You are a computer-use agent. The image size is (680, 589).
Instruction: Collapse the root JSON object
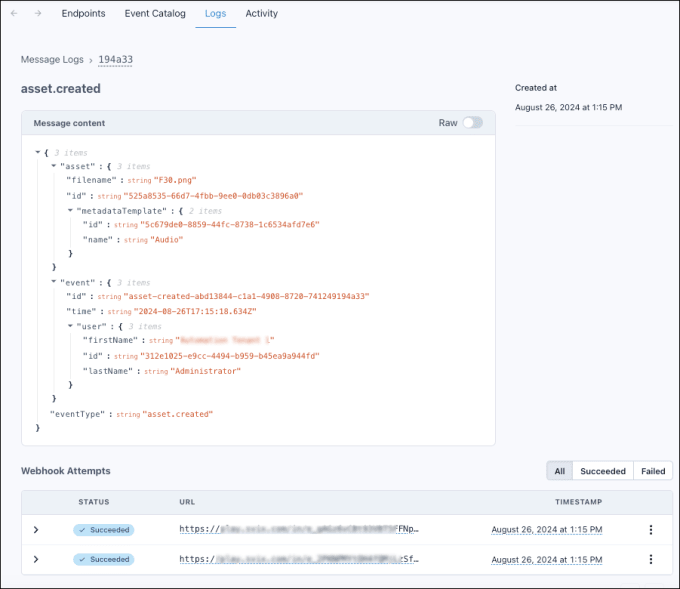click(x=37, y=152)
